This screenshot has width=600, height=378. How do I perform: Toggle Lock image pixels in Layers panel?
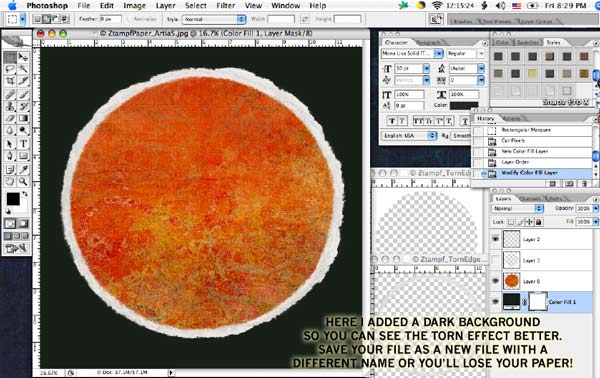coord(520,222)
